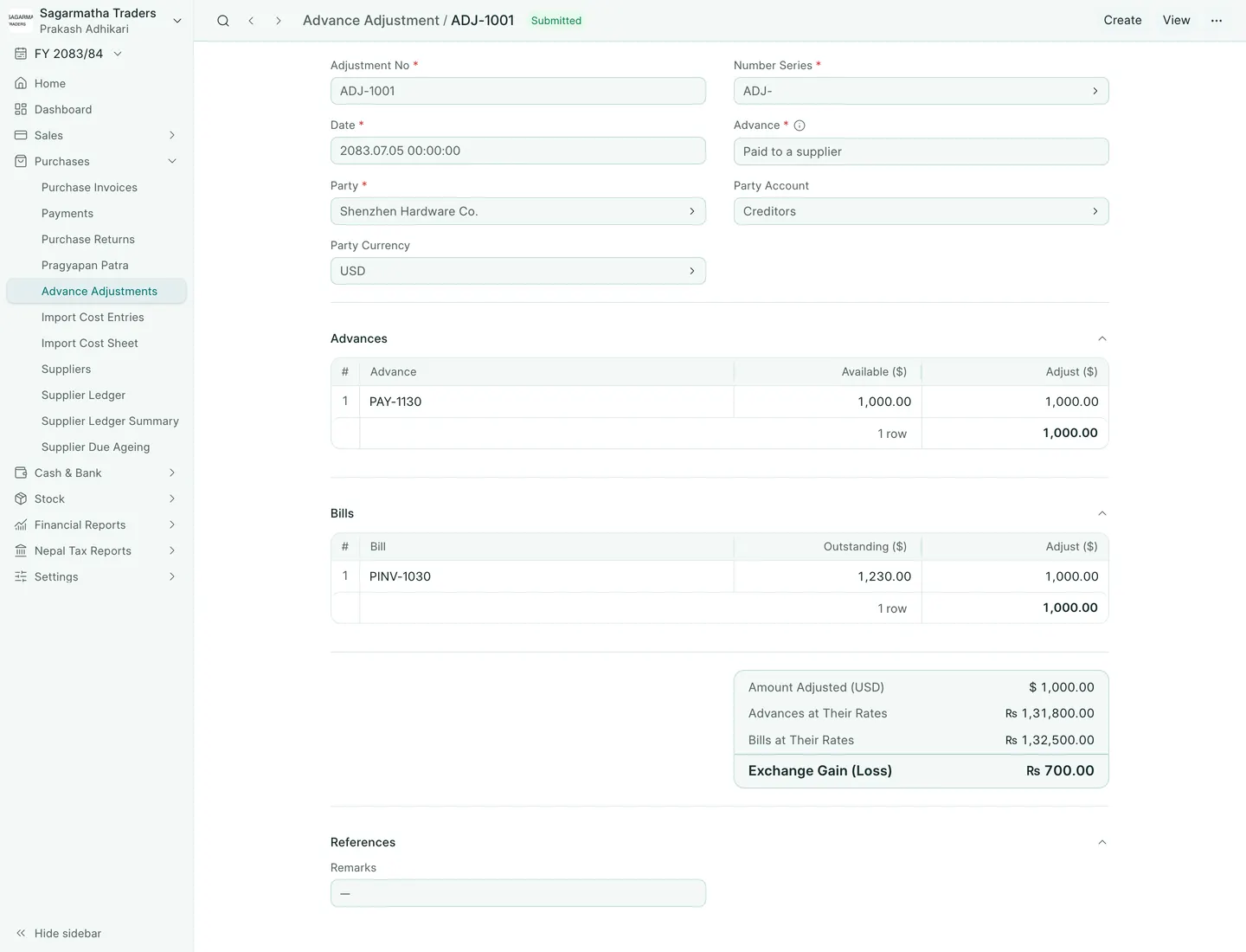Collapse the Advances section
The height and width of the screenshot is (952, 1246).
pyautogui.click(x=1102, y=338)
